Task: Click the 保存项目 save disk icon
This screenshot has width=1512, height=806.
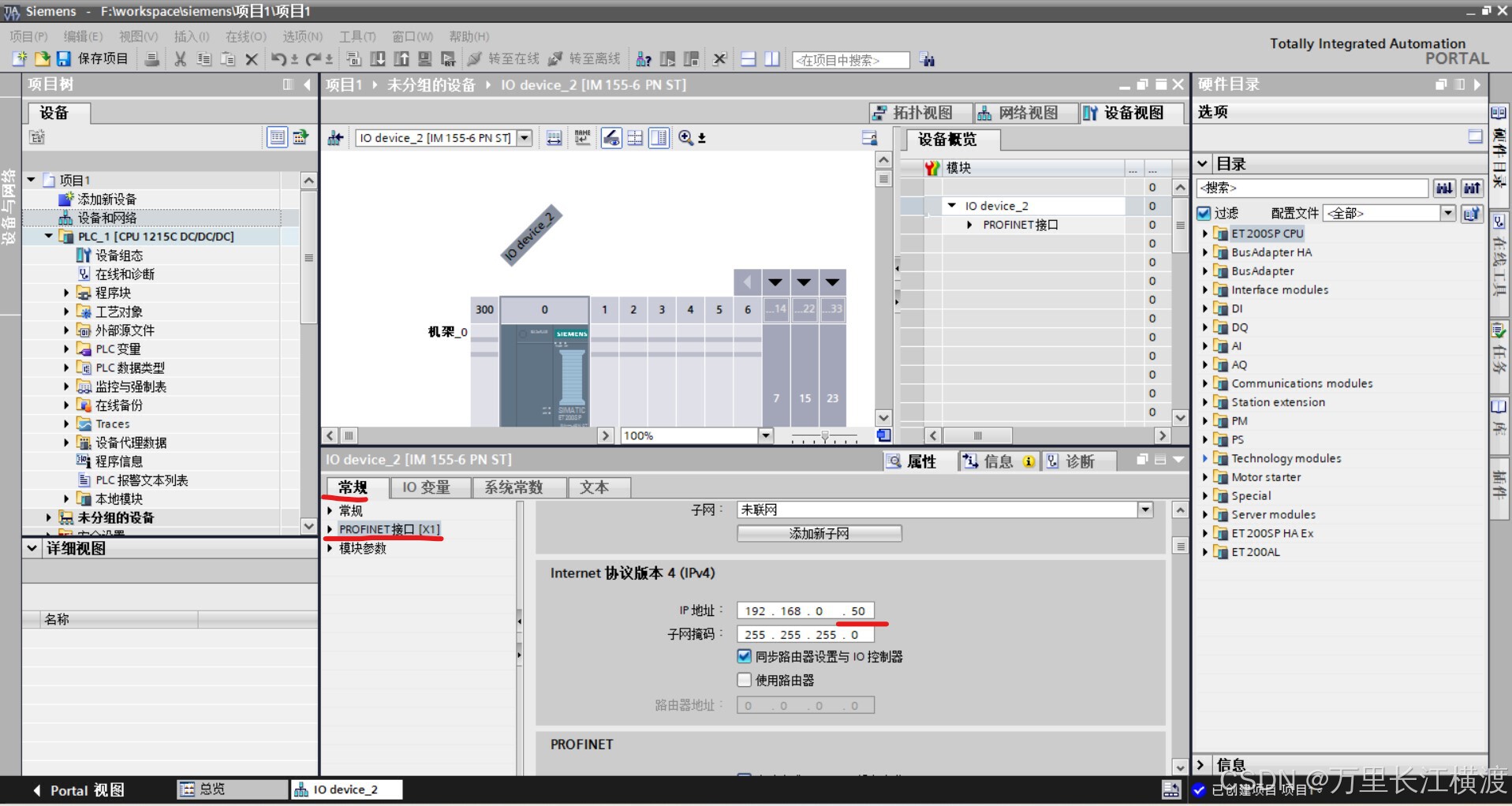Action: click(x=64, y=59)
